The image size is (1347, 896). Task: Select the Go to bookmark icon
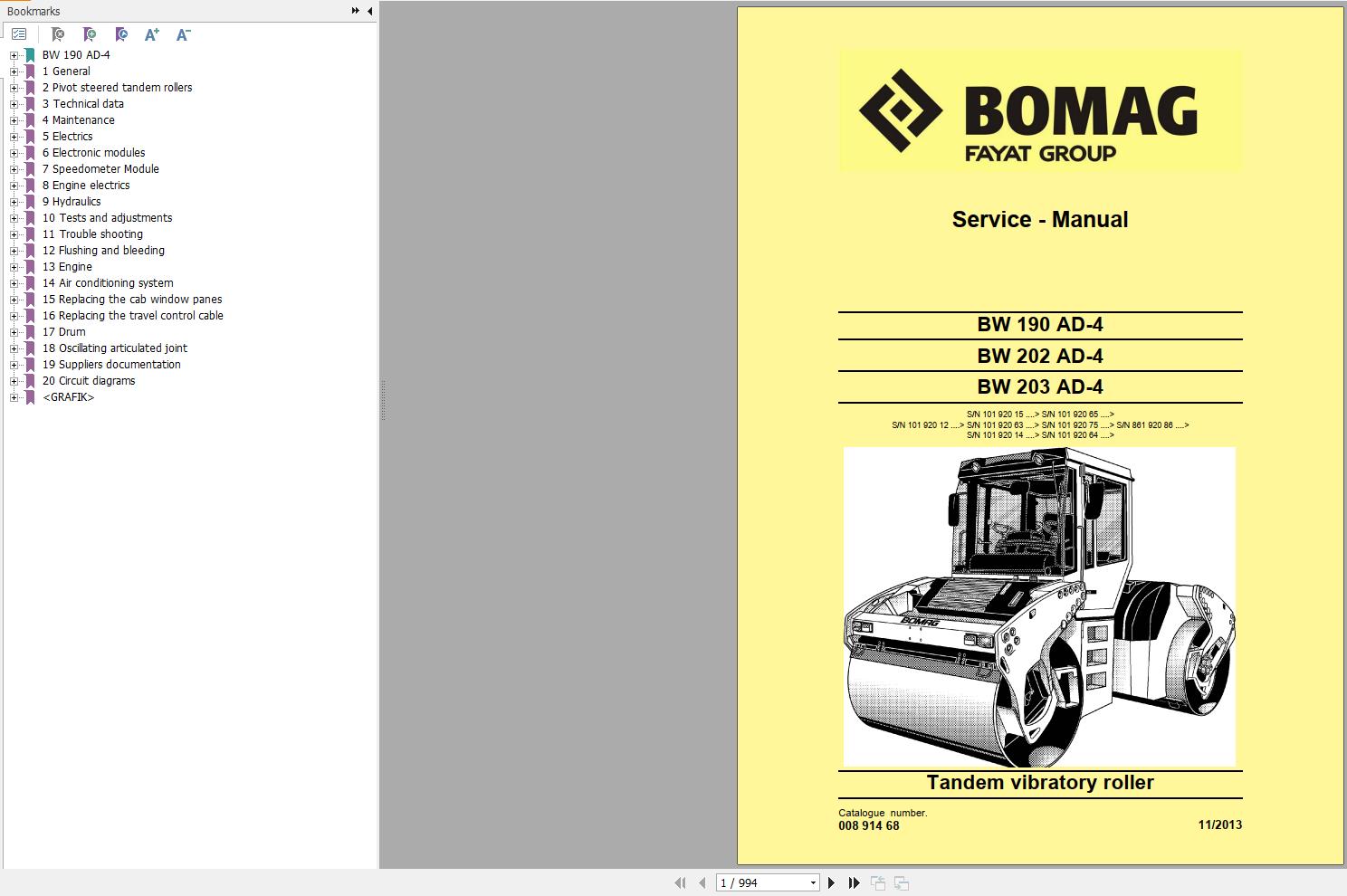(120, 34)
